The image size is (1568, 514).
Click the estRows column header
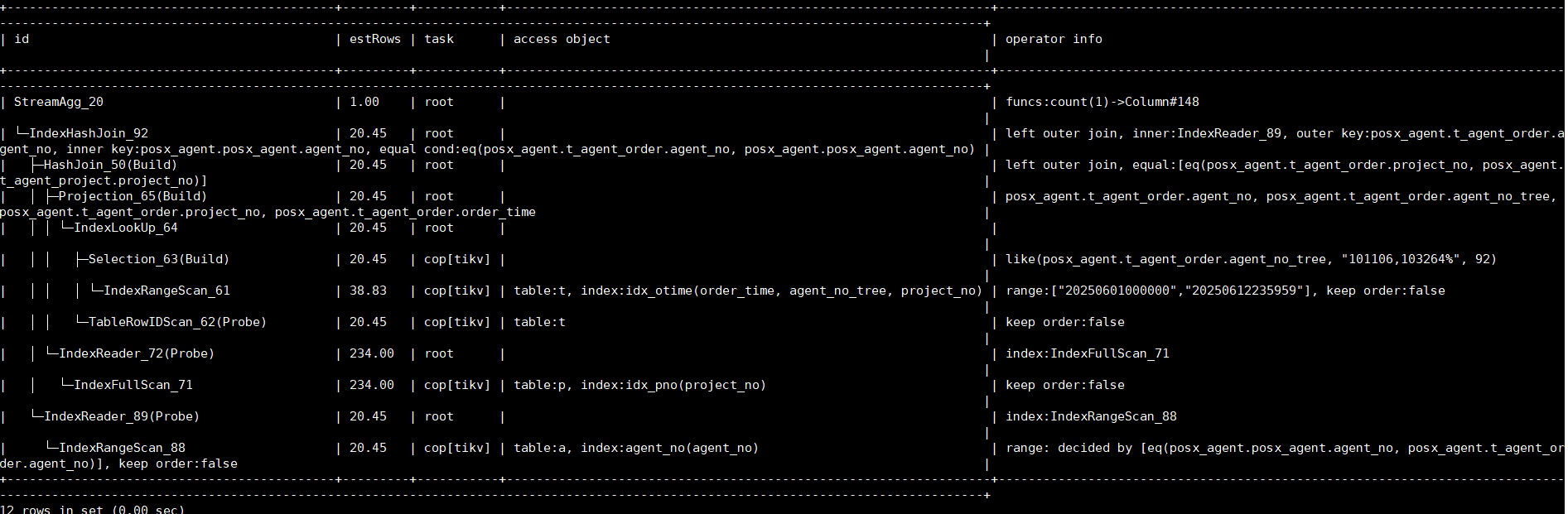374,39
